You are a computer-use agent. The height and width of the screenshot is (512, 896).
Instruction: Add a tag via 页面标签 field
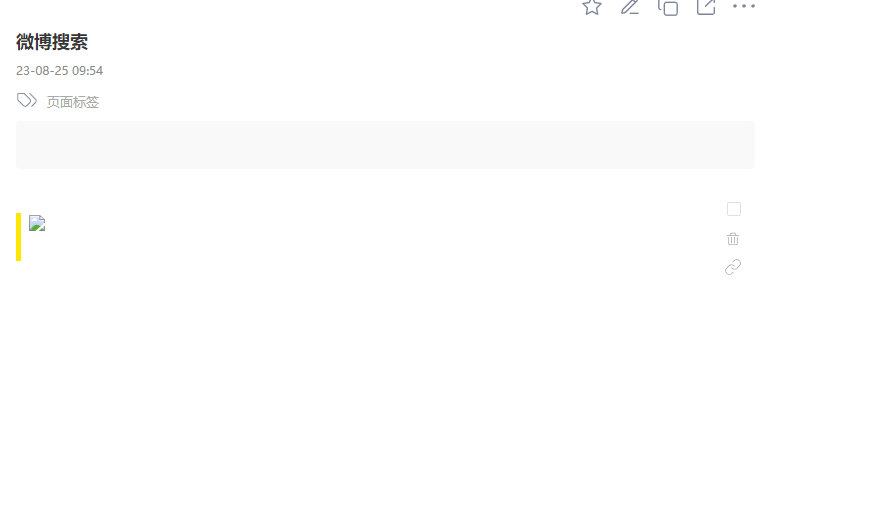click(73, 102)
